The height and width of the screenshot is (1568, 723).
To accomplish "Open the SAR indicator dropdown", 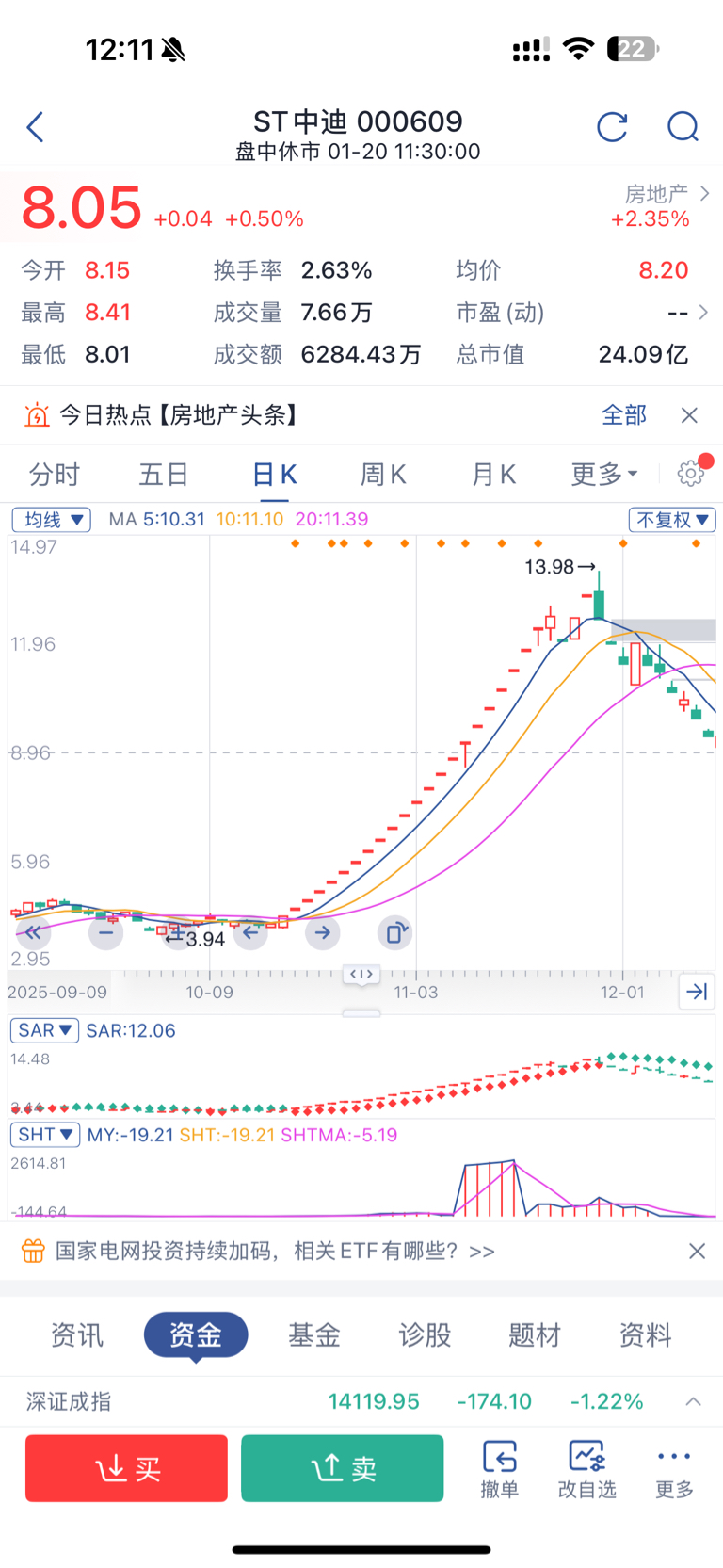I will pos(44,1030).
